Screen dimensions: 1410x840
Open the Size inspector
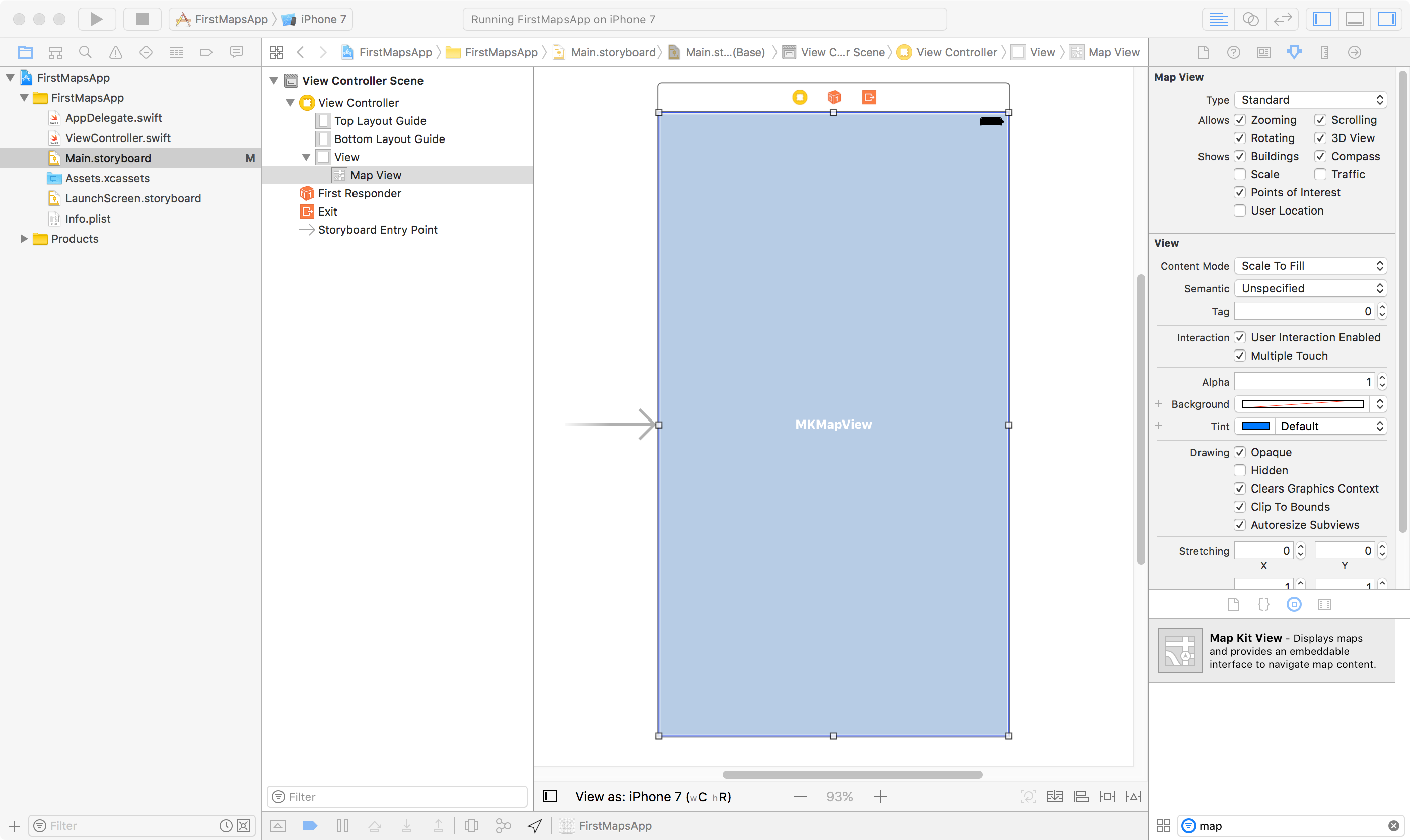pos(1323,52)
